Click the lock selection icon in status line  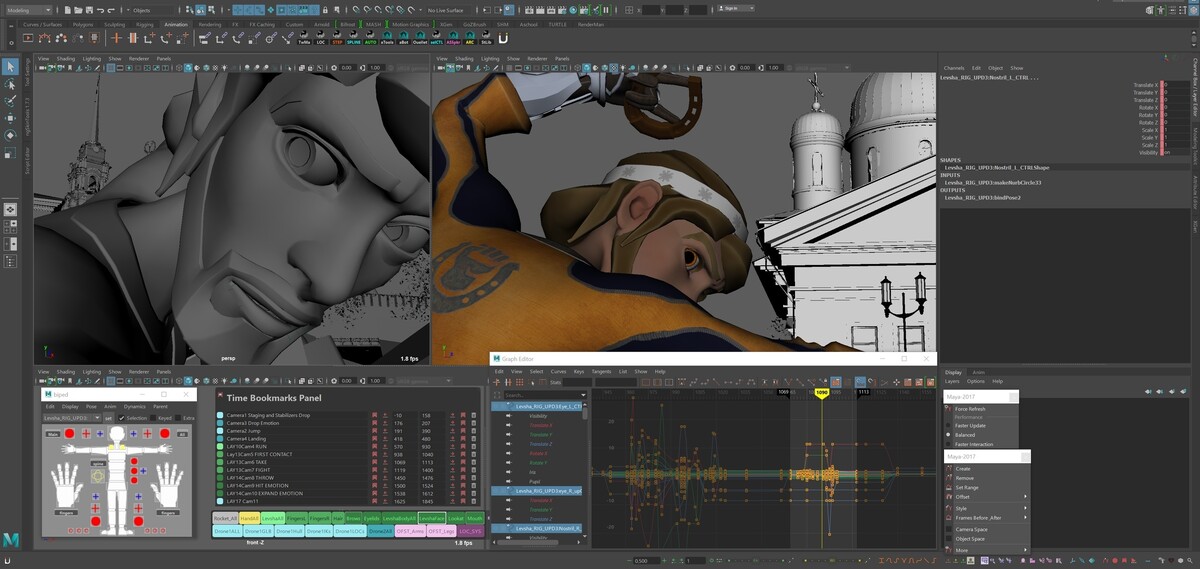pos(325,10)
